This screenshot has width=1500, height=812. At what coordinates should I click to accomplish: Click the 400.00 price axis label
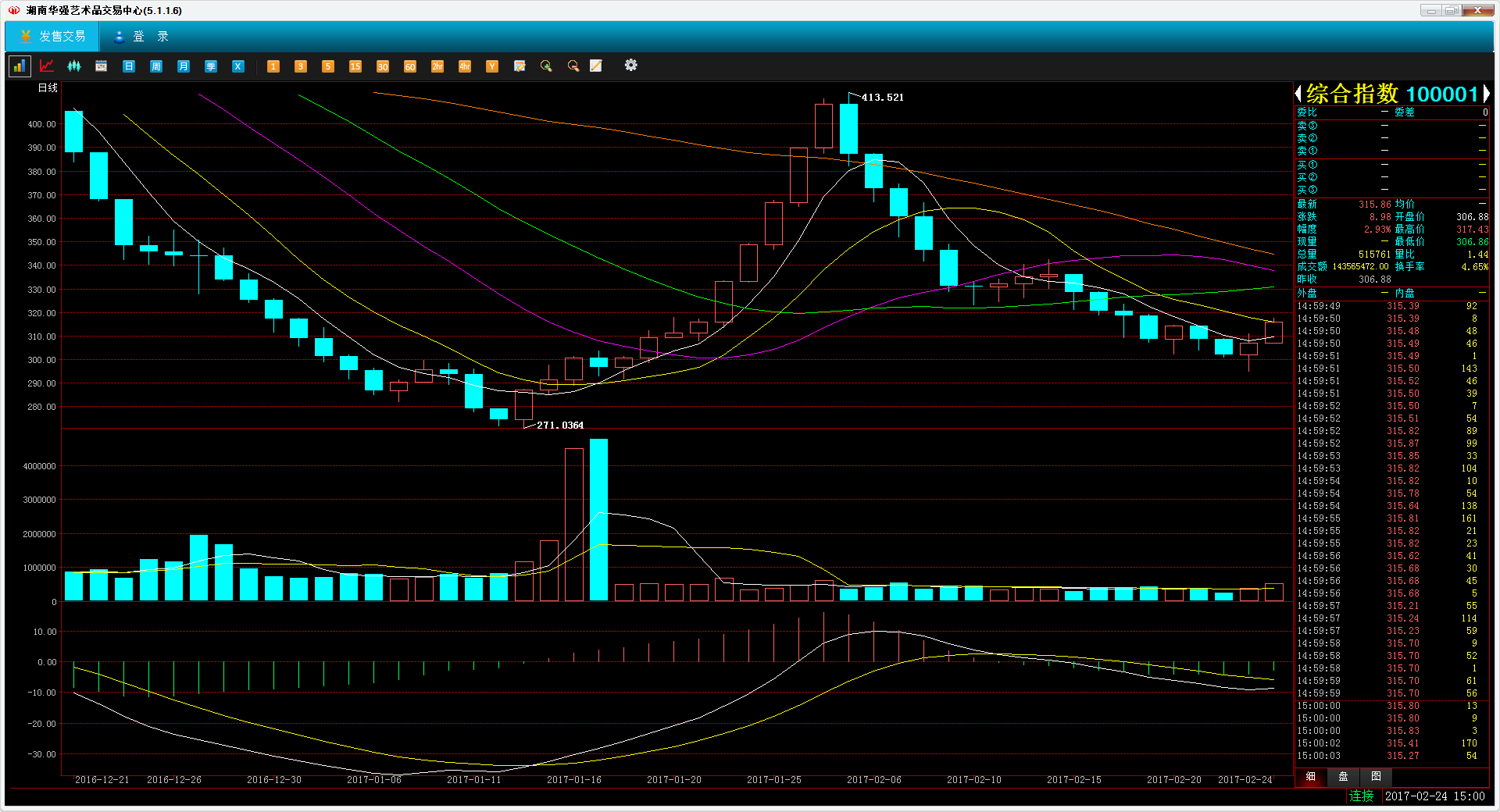[41, 124]
